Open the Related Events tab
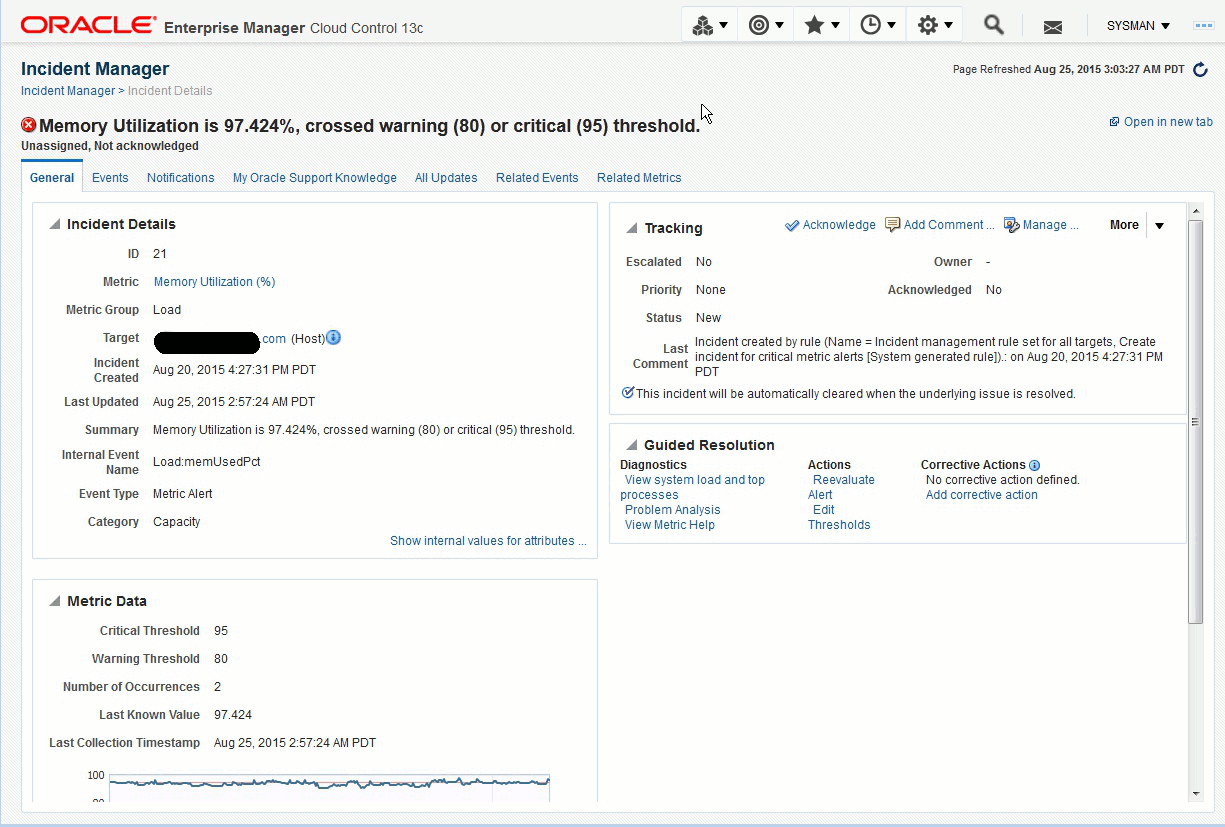1225x827 pixels. point(537,178)
